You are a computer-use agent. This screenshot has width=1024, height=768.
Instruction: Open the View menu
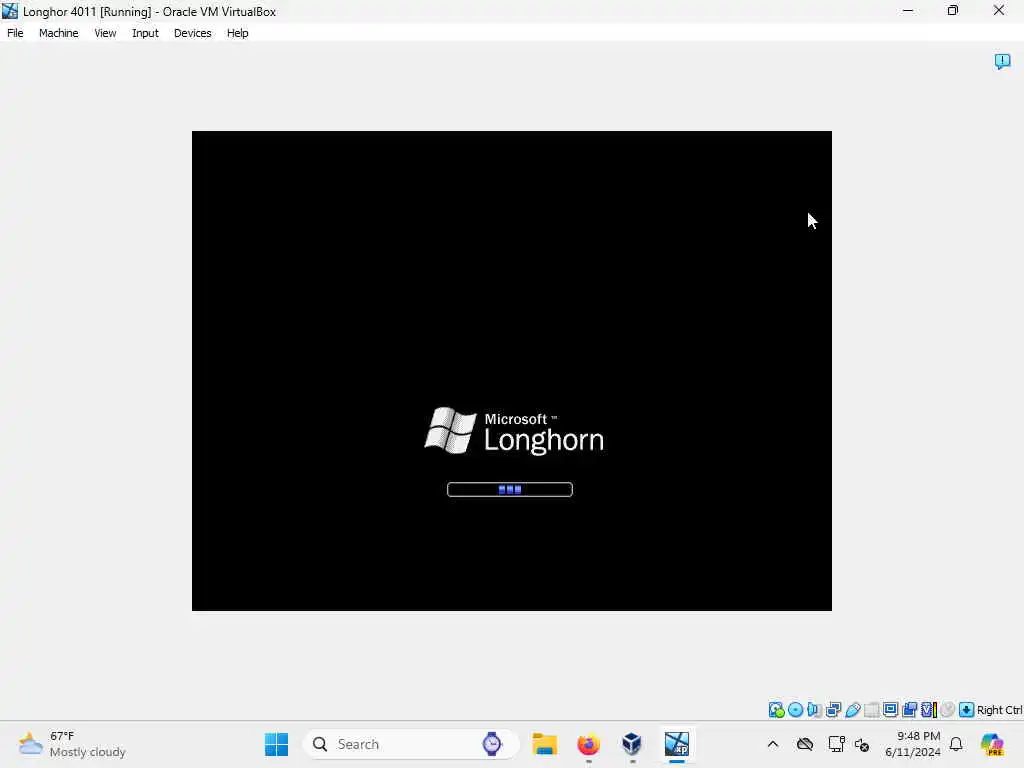105,33
